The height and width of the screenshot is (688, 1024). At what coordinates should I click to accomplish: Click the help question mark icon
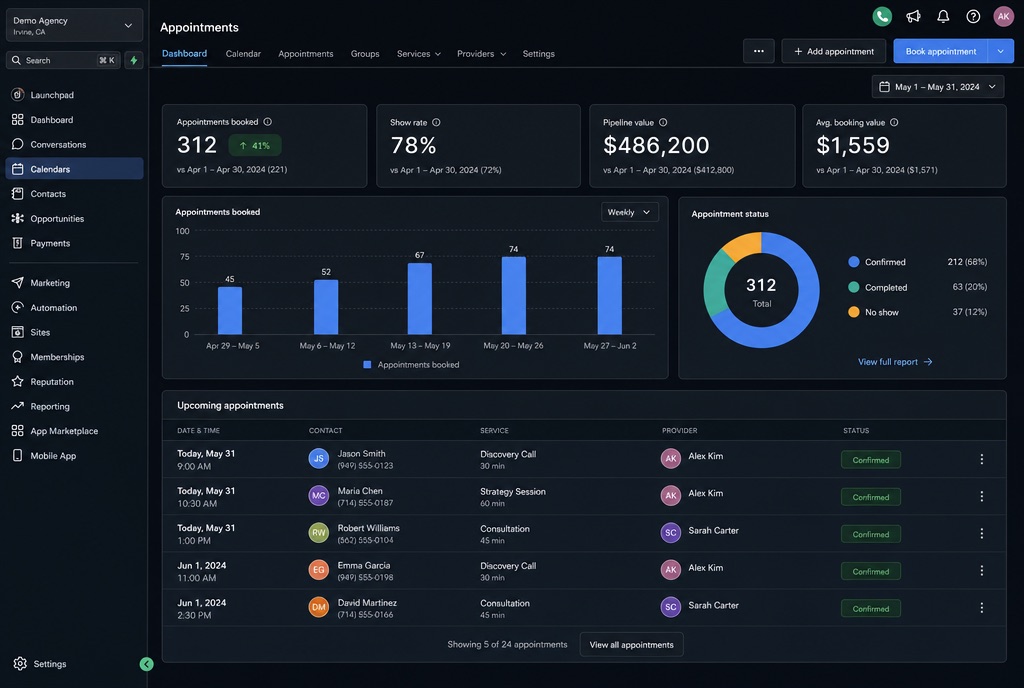tap(973, 16)
